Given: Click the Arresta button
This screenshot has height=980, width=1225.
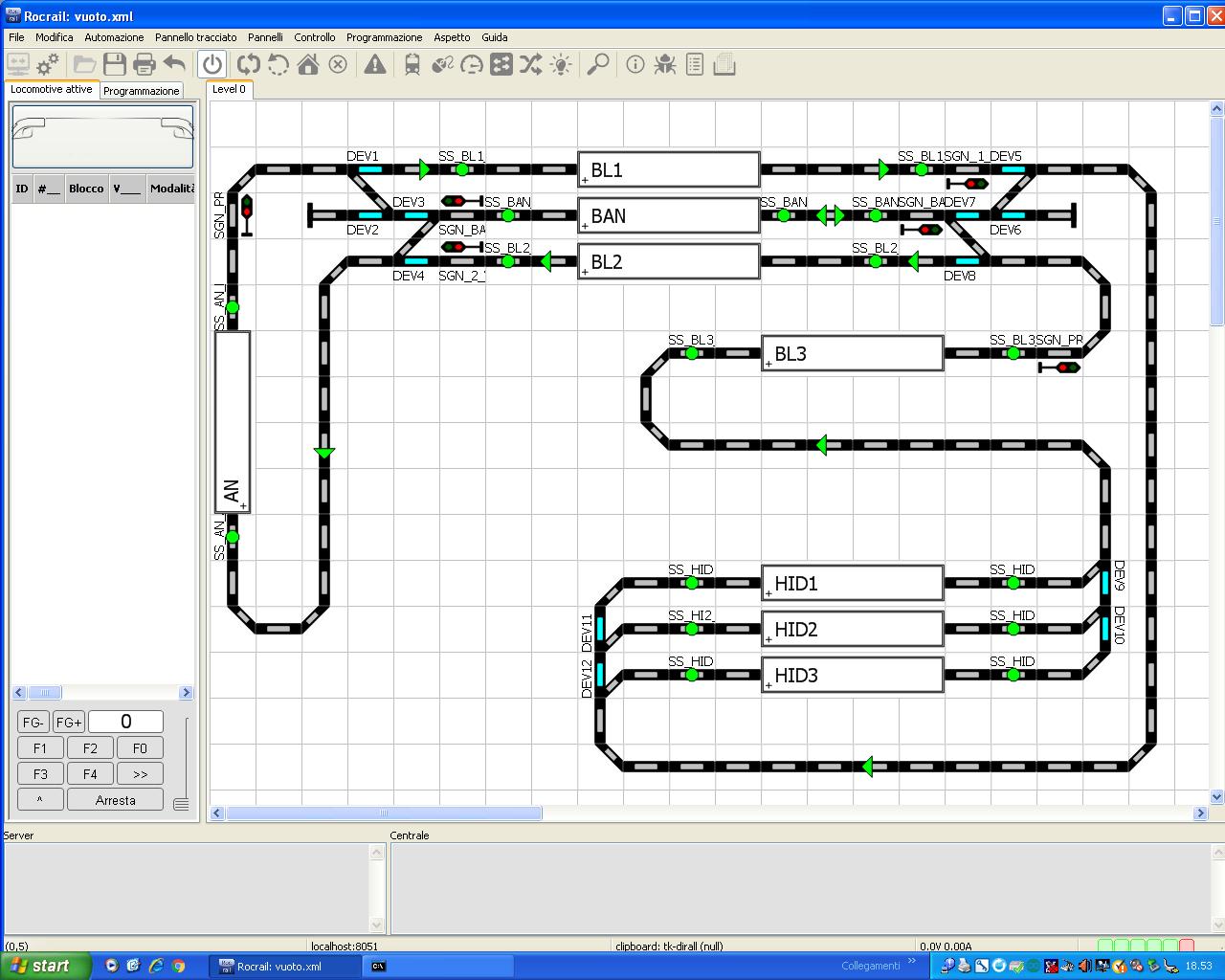Looking at the screenshot, I should tap(116, 800).
